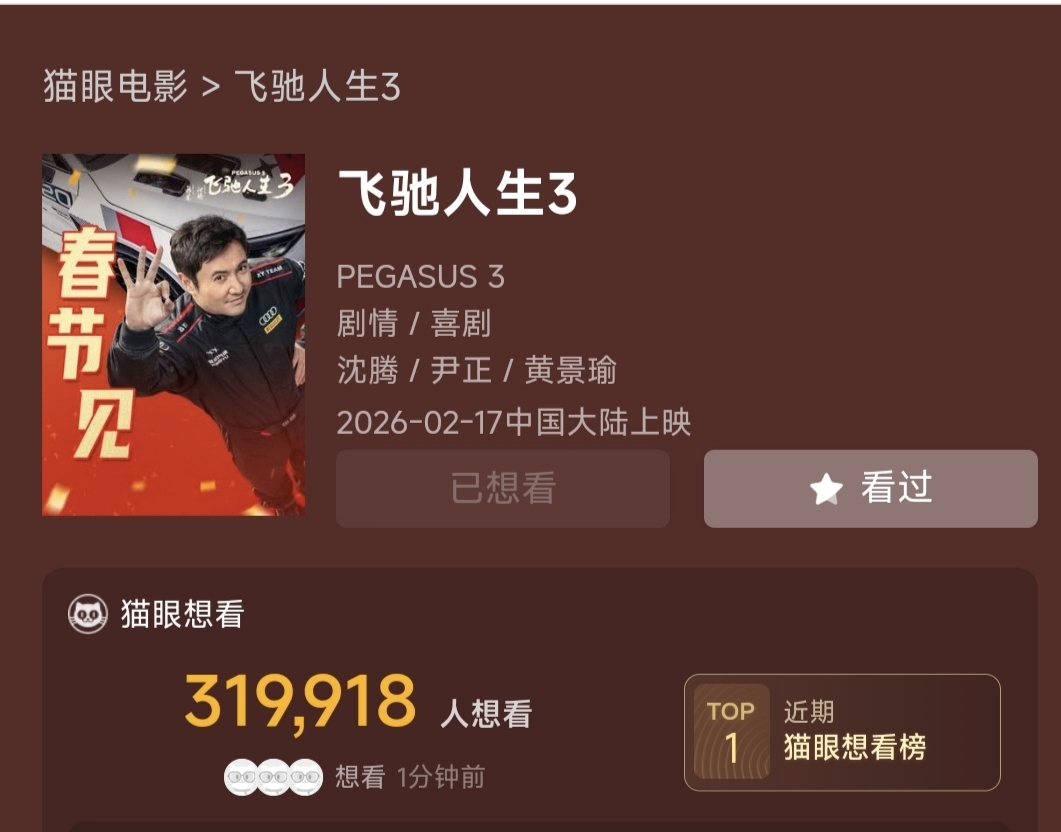Click the 319,918 want-to-see count
Viewport: 1061px width, 832px height.
(300, 703)
